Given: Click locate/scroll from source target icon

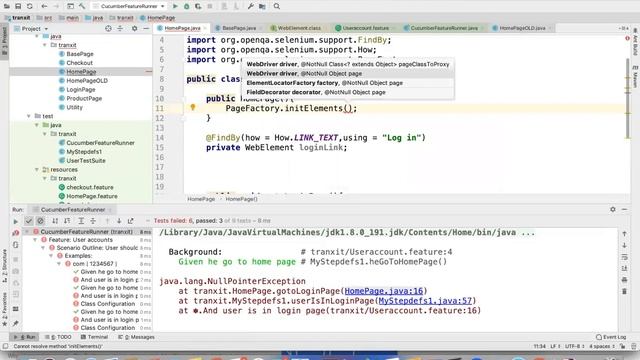Looking at the screenshot, I should (x=108, y=28).
